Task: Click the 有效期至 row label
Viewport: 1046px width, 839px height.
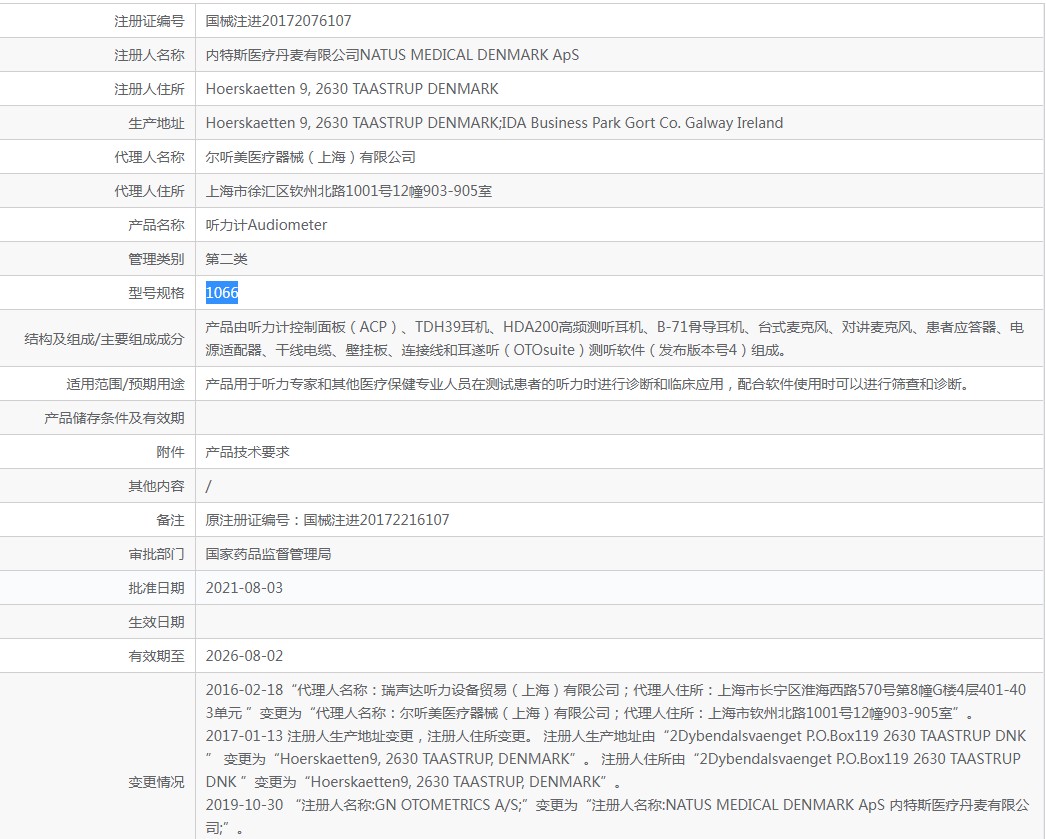Action: 156,656
